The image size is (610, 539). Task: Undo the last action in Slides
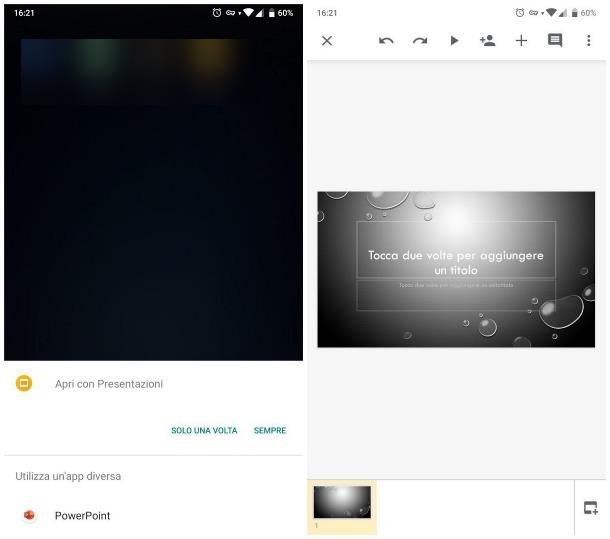coord(386,40)
